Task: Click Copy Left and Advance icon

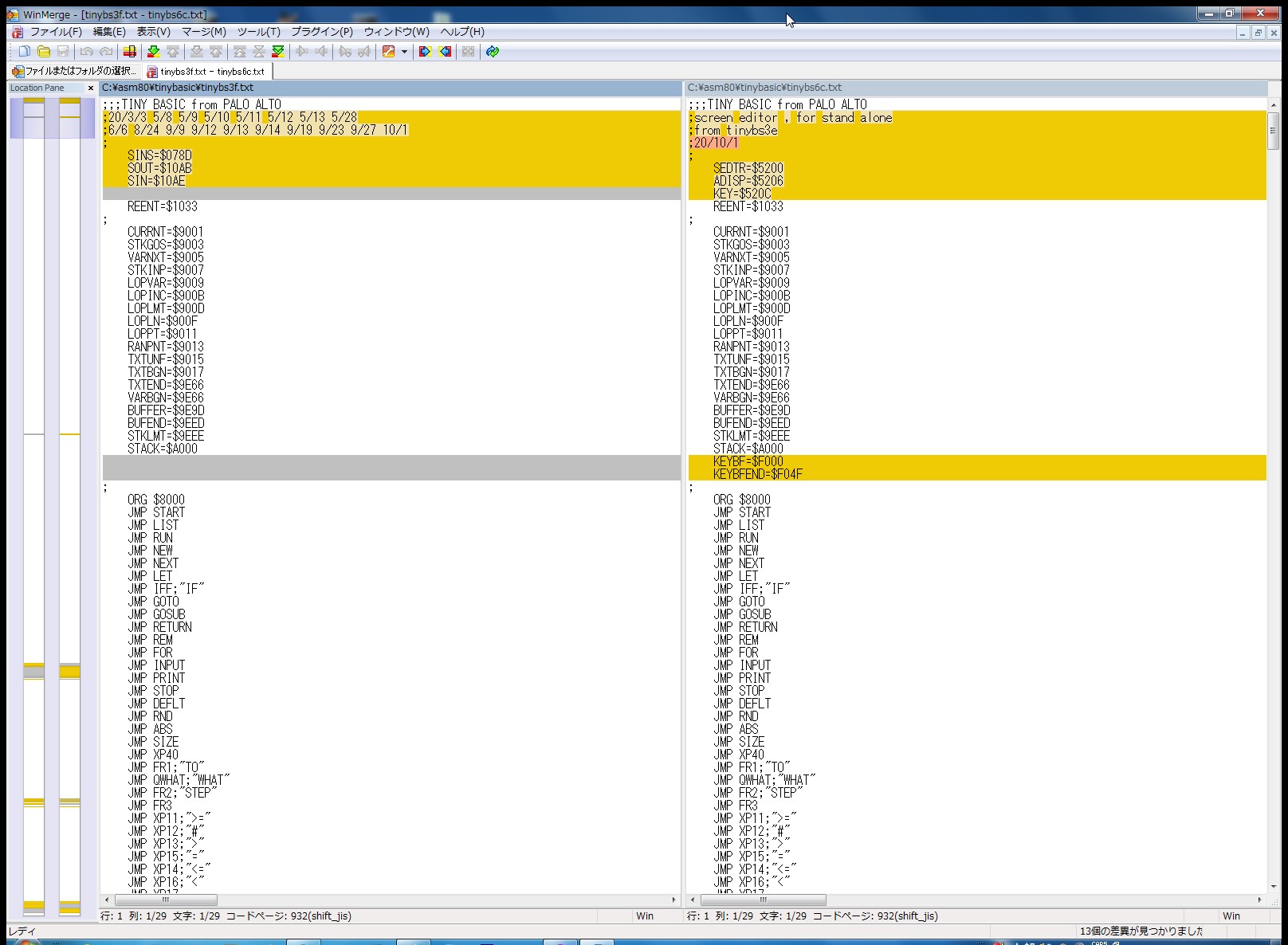Action: (364, 52)
